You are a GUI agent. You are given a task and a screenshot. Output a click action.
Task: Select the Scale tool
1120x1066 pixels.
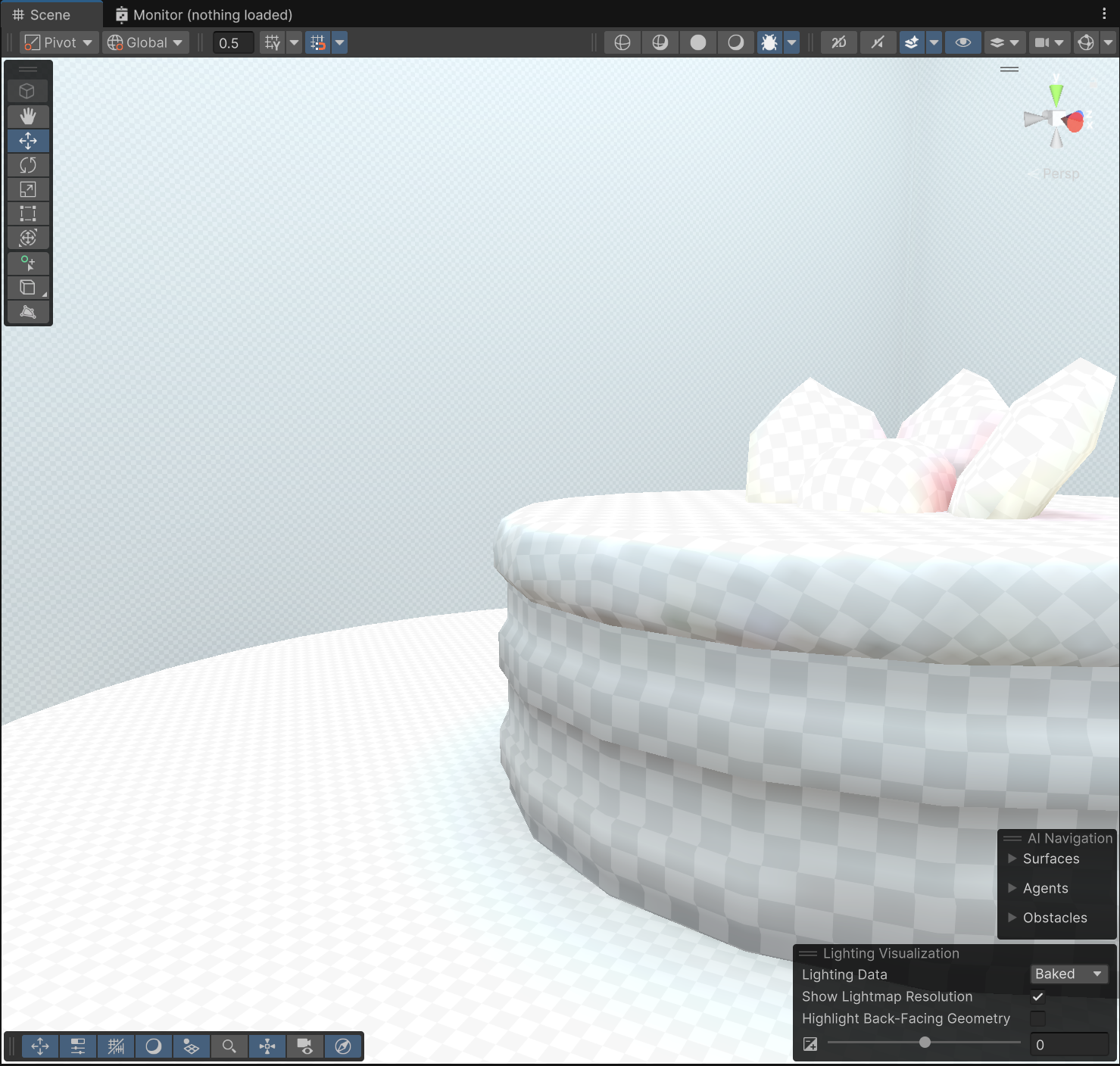click(28, 189)
